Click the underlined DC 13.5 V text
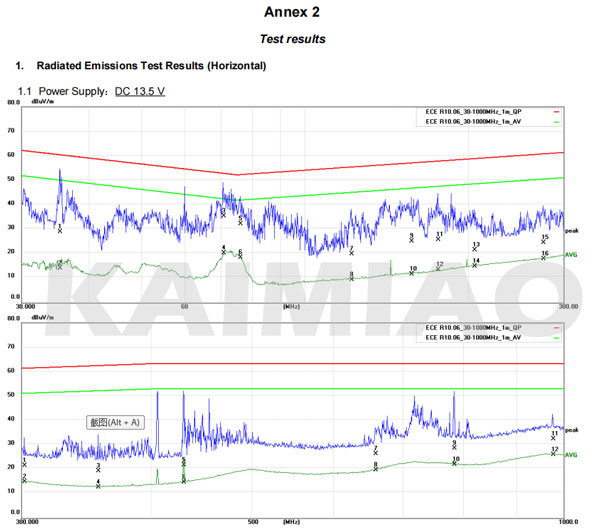 (x=140, y=91)
